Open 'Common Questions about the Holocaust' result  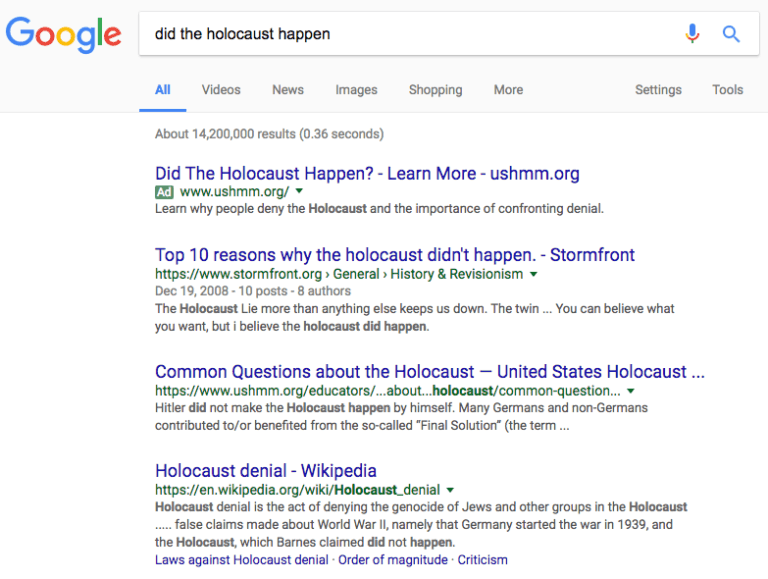[430, 372]
